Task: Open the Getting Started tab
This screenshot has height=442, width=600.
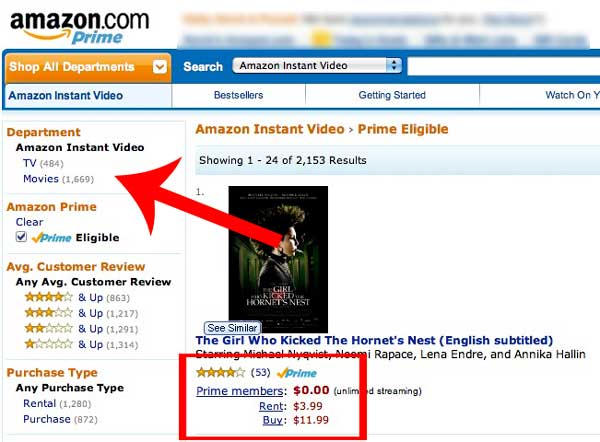Action: pos(392,95)
